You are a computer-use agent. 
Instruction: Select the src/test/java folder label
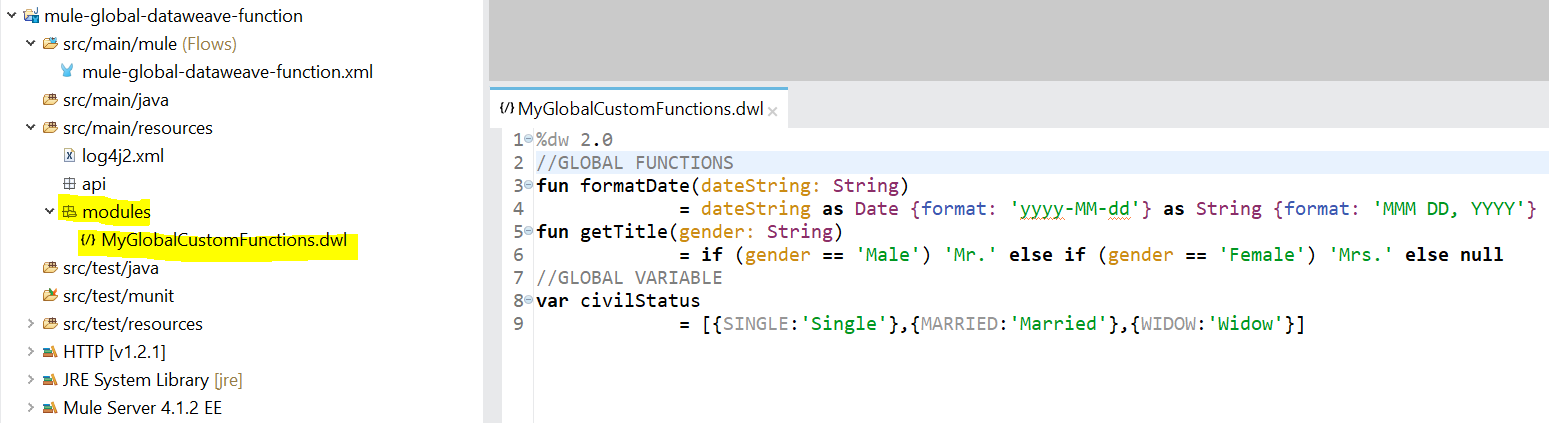click(110, 268)
